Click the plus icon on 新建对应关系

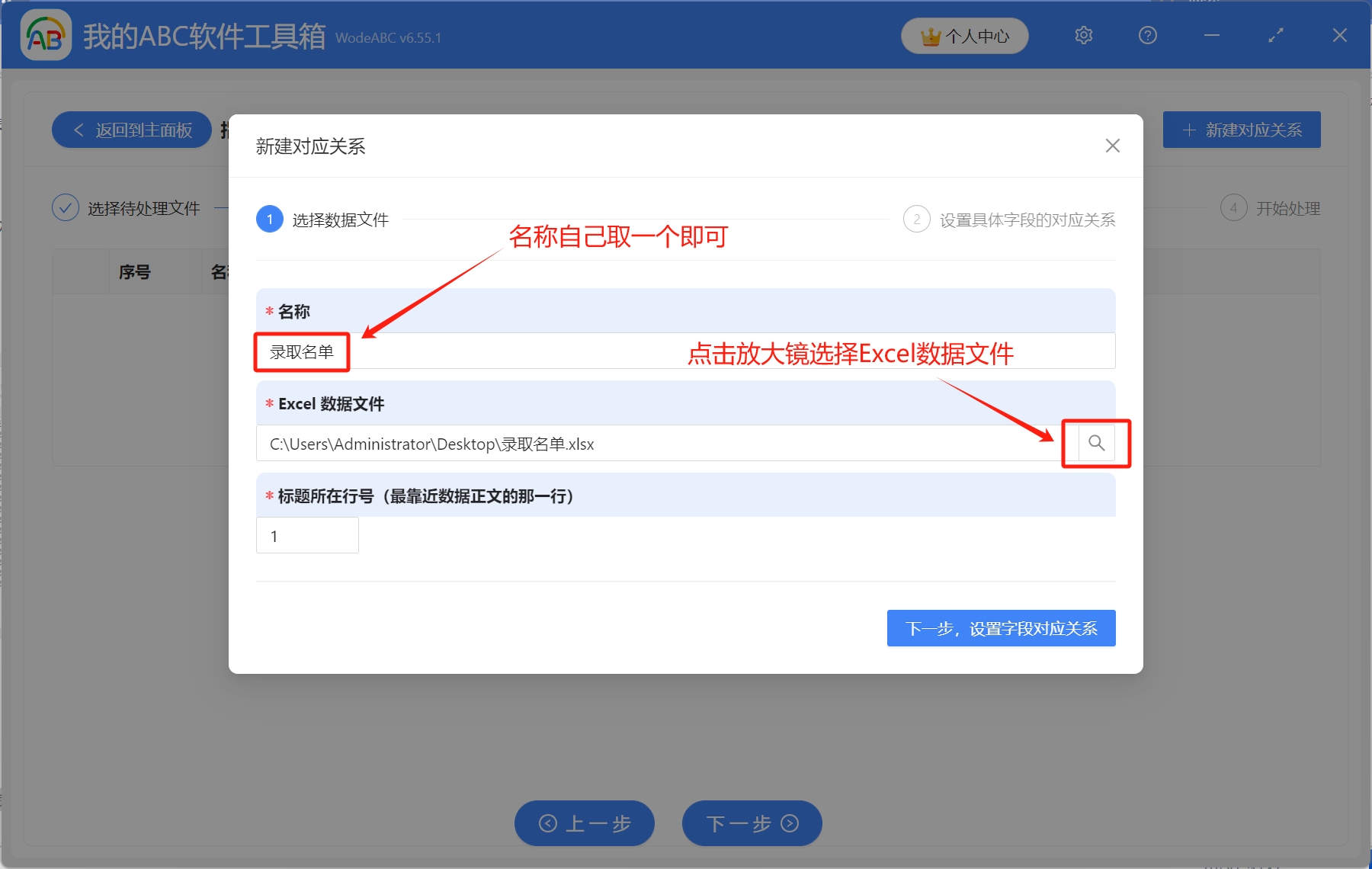coord(1188,130)
